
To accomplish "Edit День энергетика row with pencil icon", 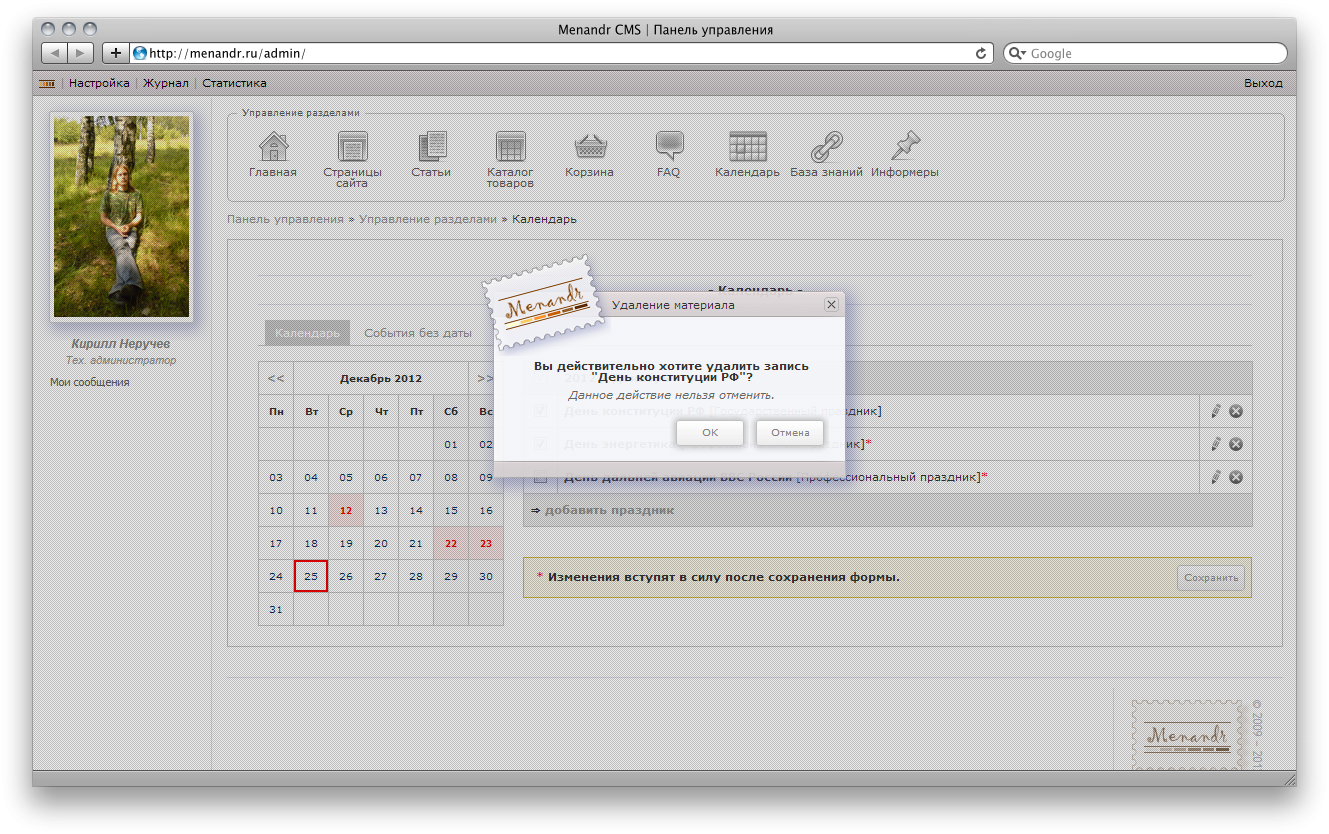I will pyautogui.click(x=1216, y=444).
